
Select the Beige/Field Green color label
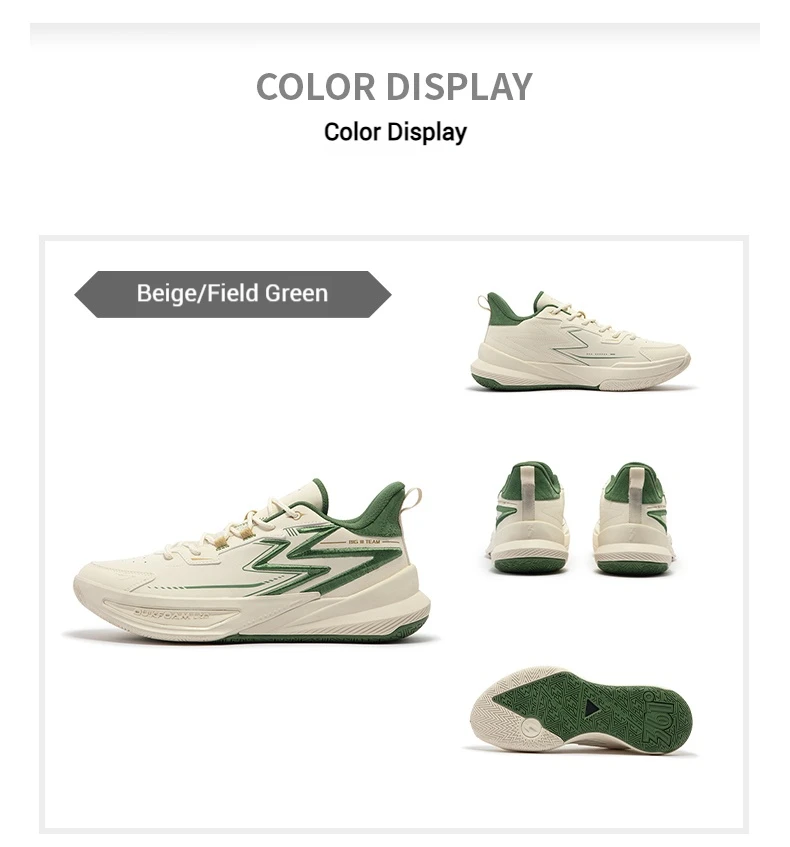click(x=233, y=294)
